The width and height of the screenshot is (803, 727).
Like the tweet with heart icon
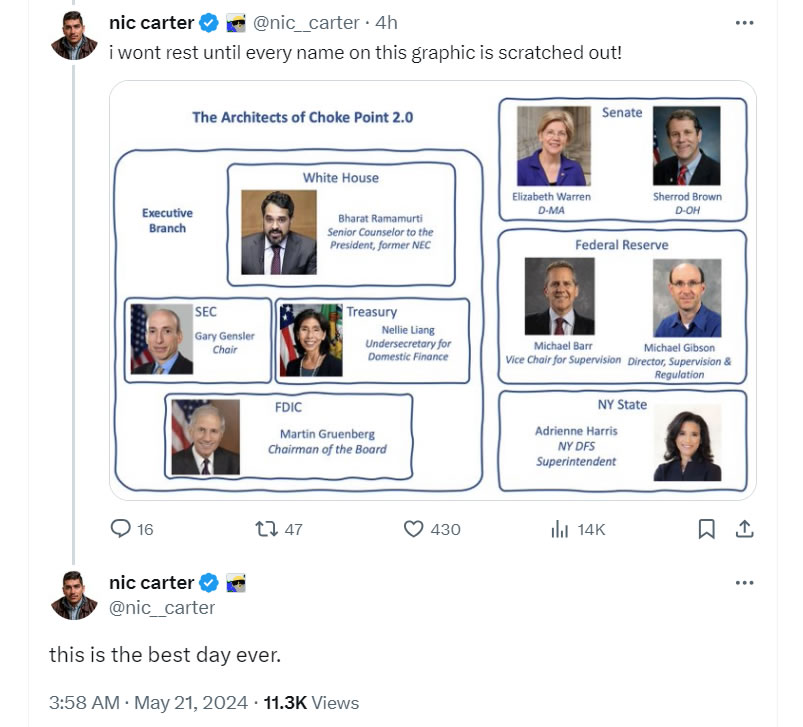pyautogui.click(x=414, y=529)
